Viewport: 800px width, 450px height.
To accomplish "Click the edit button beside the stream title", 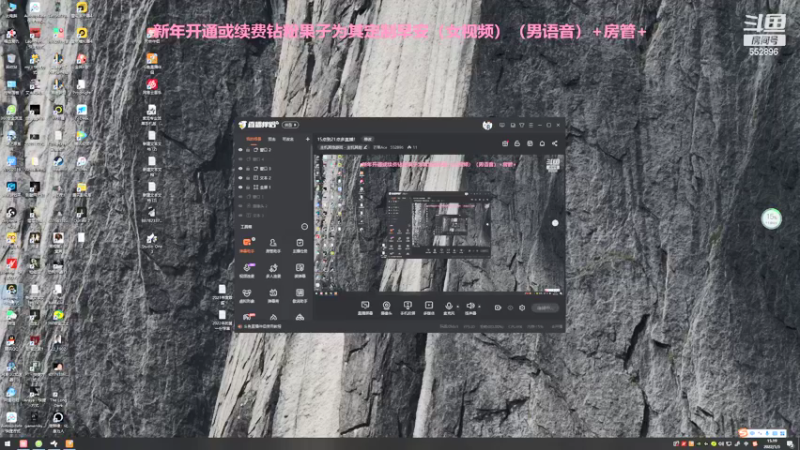I will (x=368, y=139).
